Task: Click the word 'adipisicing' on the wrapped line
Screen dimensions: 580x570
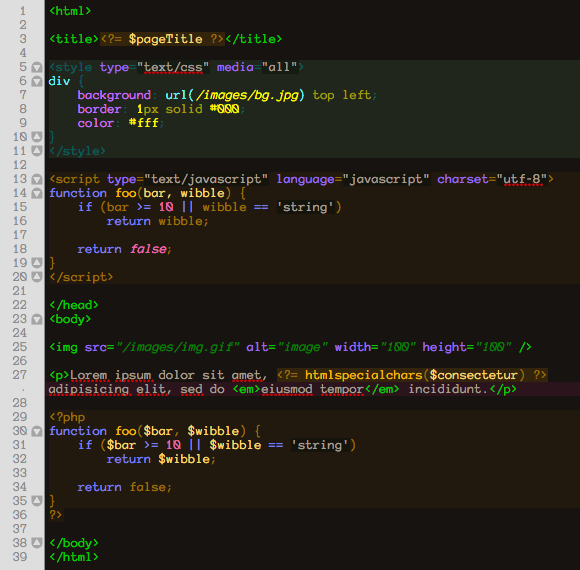Action: [x=88, y=389]
